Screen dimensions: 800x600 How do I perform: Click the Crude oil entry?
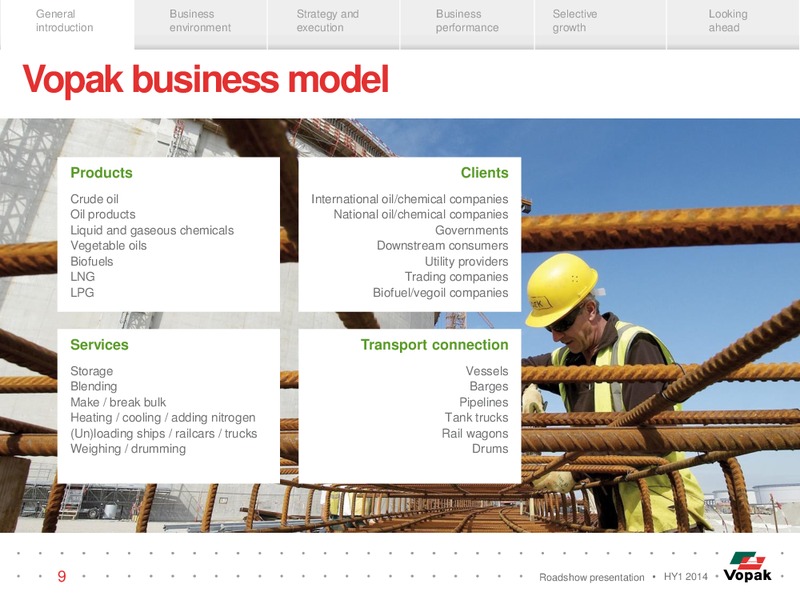point(94,199)
